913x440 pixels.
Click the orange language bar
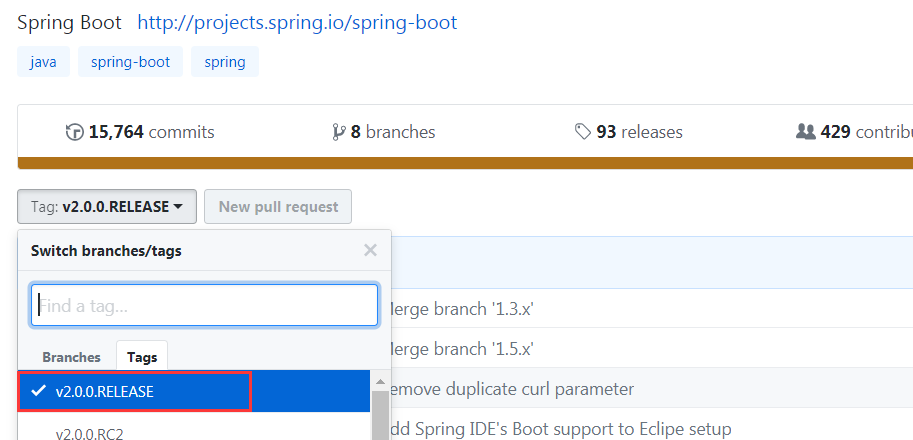pos(465,163)
